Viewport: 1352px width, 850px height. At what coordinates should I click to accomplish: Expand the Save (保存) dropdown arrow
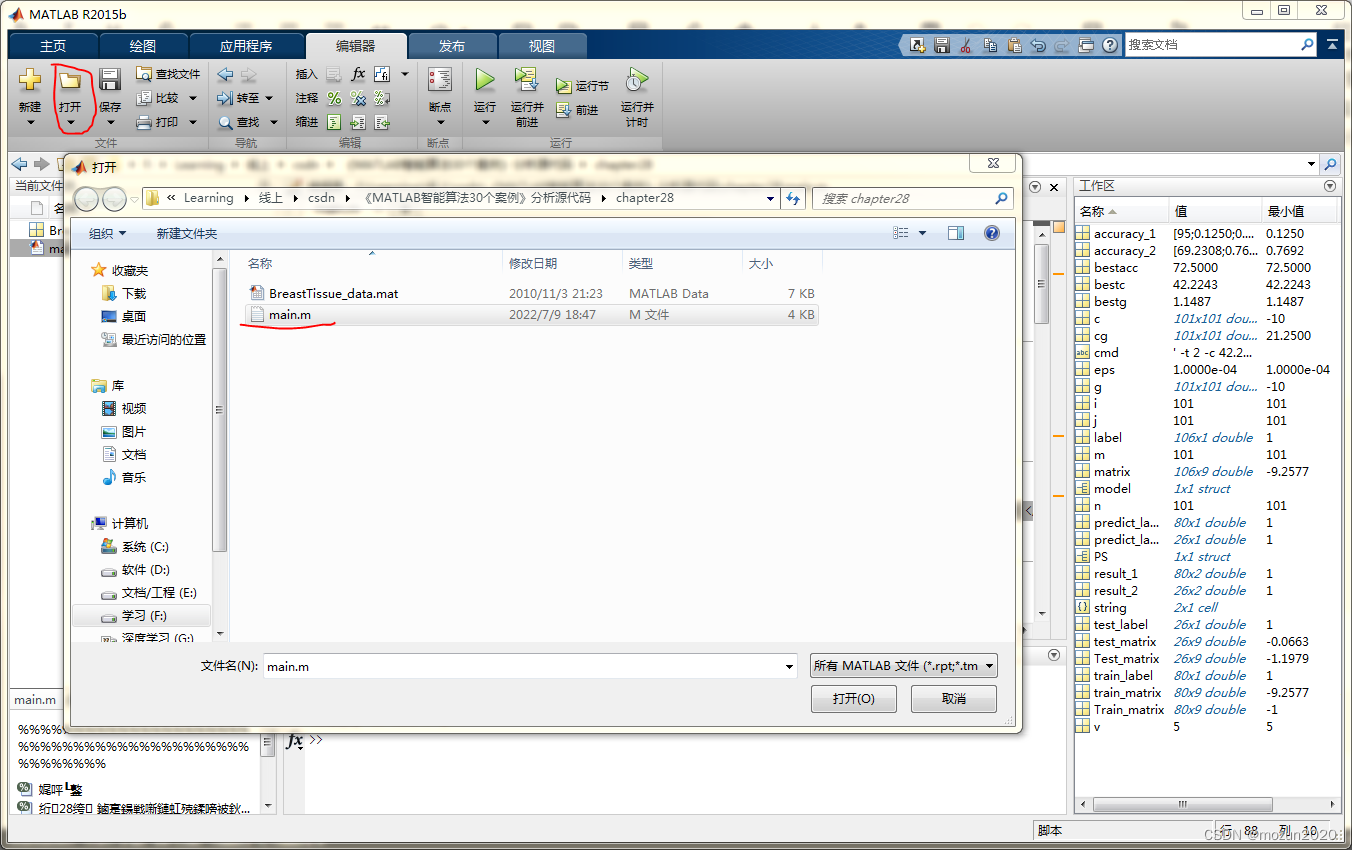[x=109, y=123]
